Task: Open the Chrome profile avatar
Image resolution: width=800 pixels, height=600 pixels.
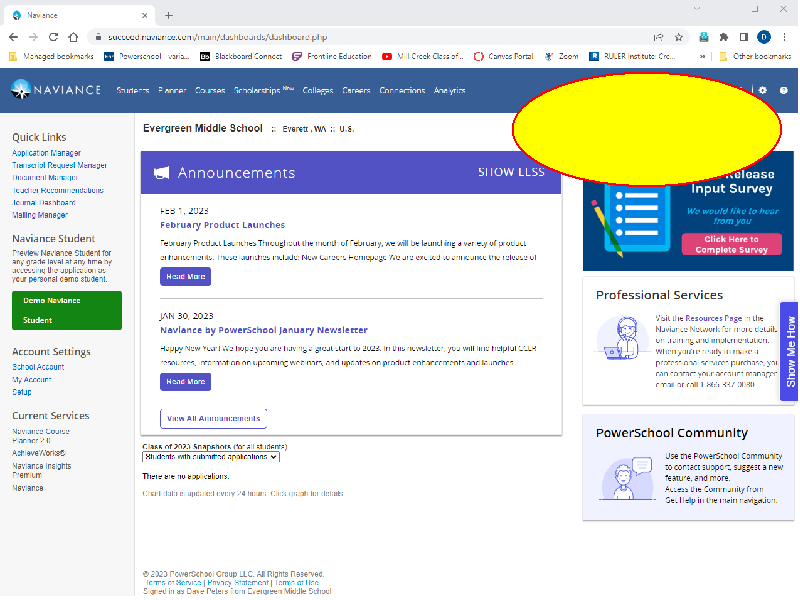Action: pyautogui.click(x=764, y=37)
